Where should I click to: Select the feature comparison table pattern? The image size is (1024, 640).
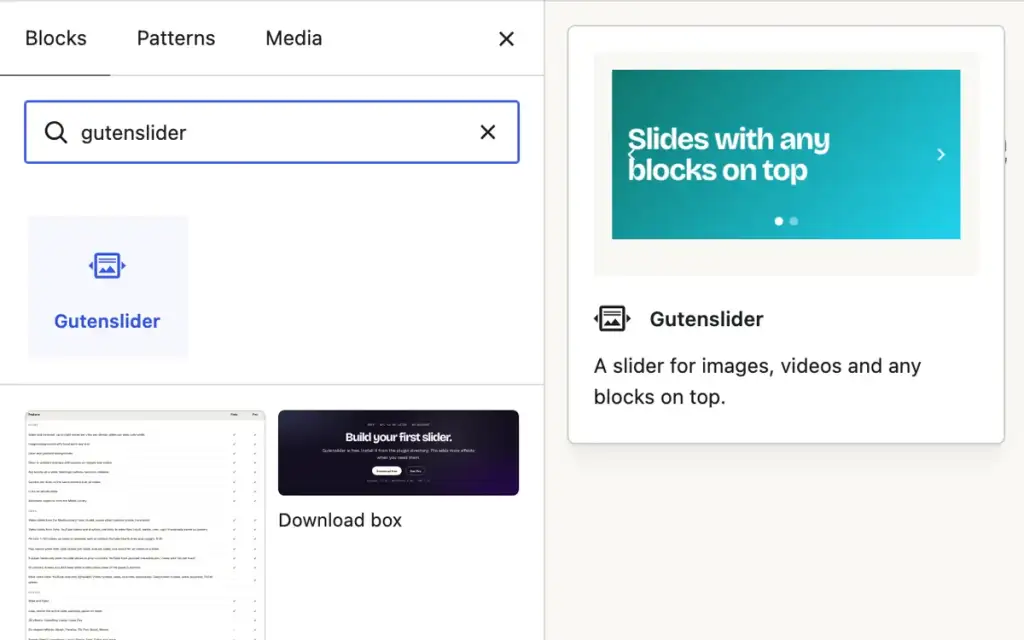click(x=145, y=525)
